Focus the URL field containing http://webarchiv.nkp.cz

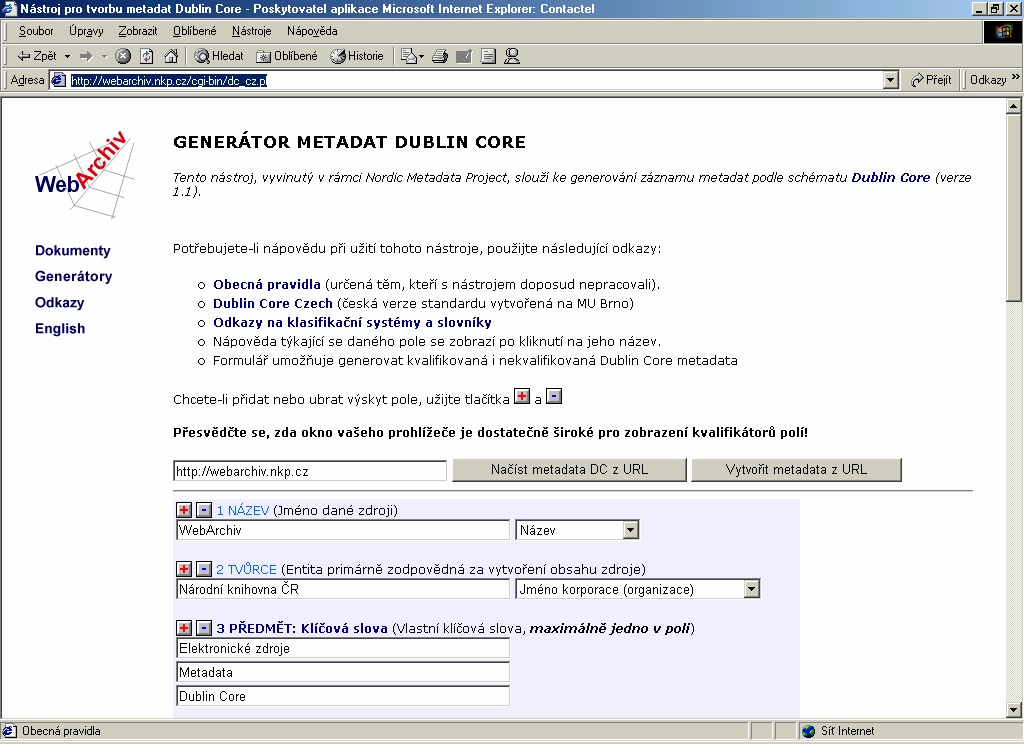click(310, 471)
